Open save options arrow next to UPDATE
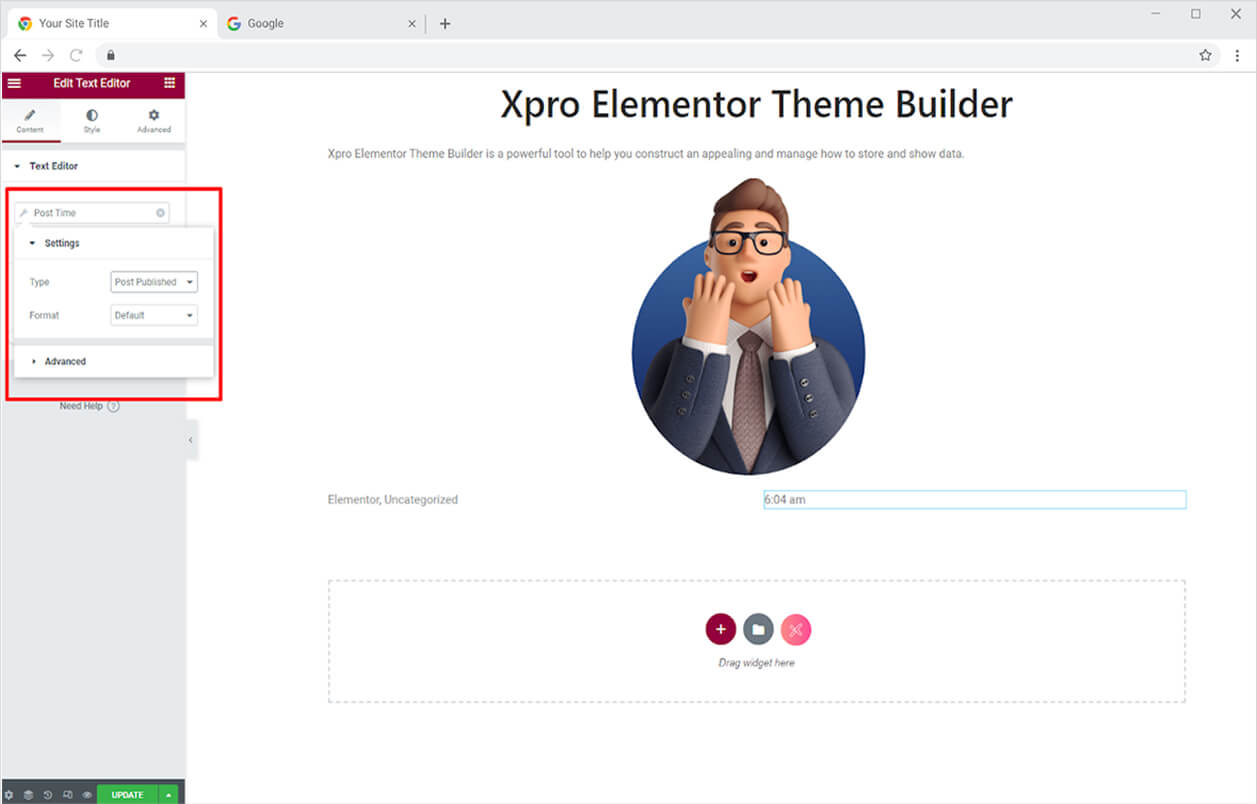1257x804 pixels. tap(169, 795)
